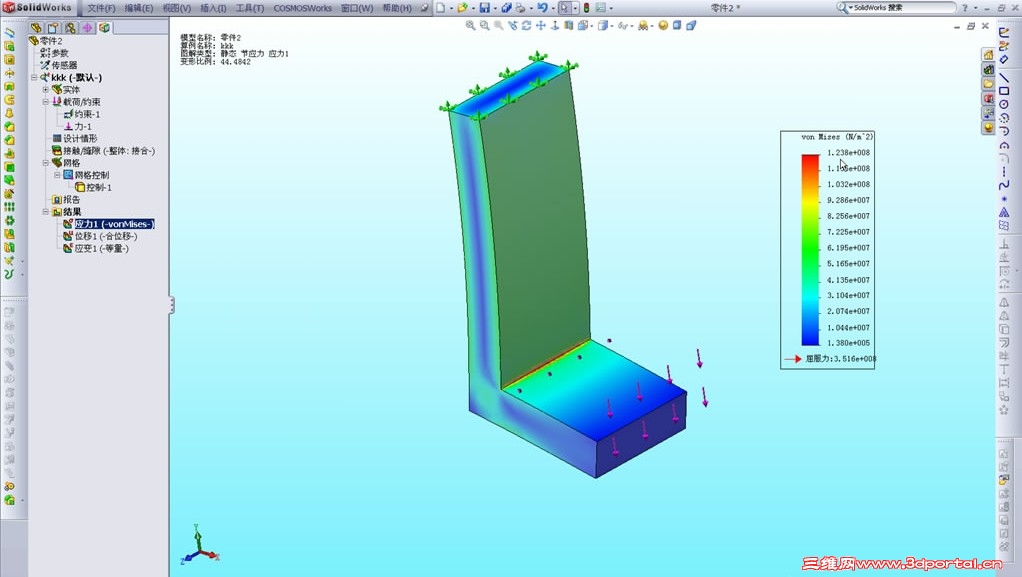1022x577 pixels.
Task: Click the panel splitter handle beside the tree
Action: click(171, 304)
